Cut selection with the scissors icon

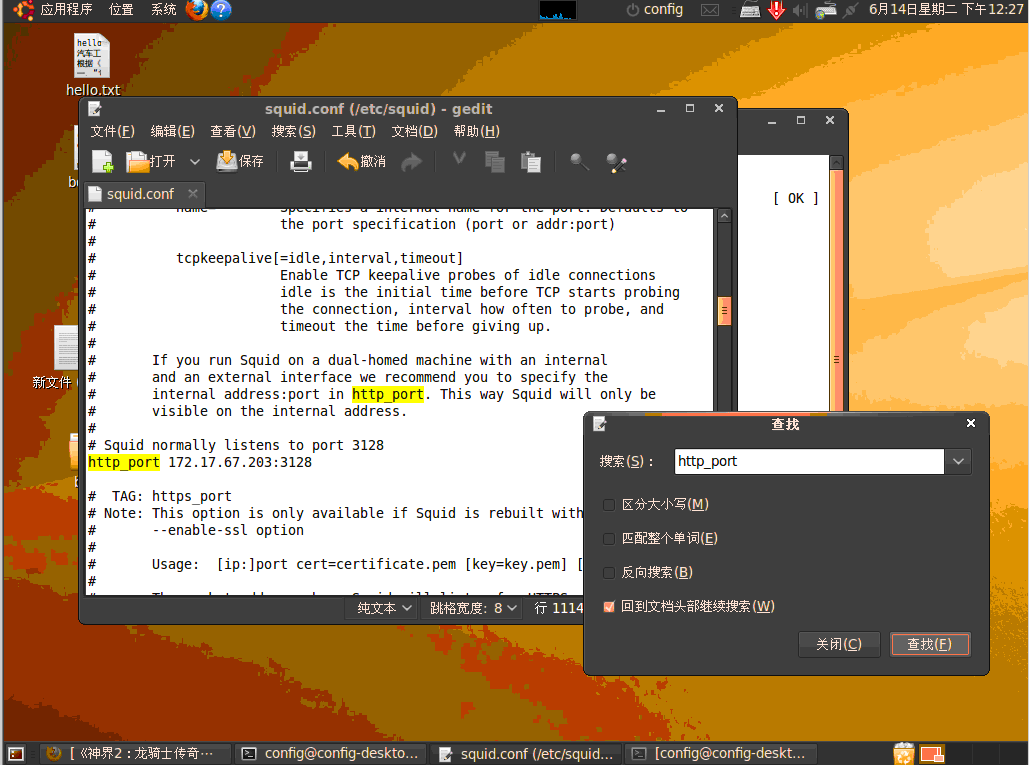tap(459, 159)
